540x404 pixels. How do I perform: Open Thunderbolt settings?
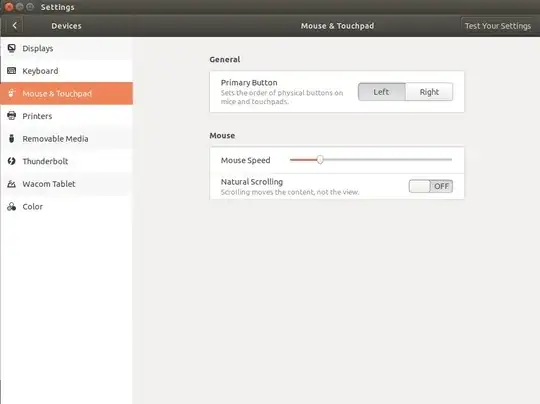tap(66, 161)
